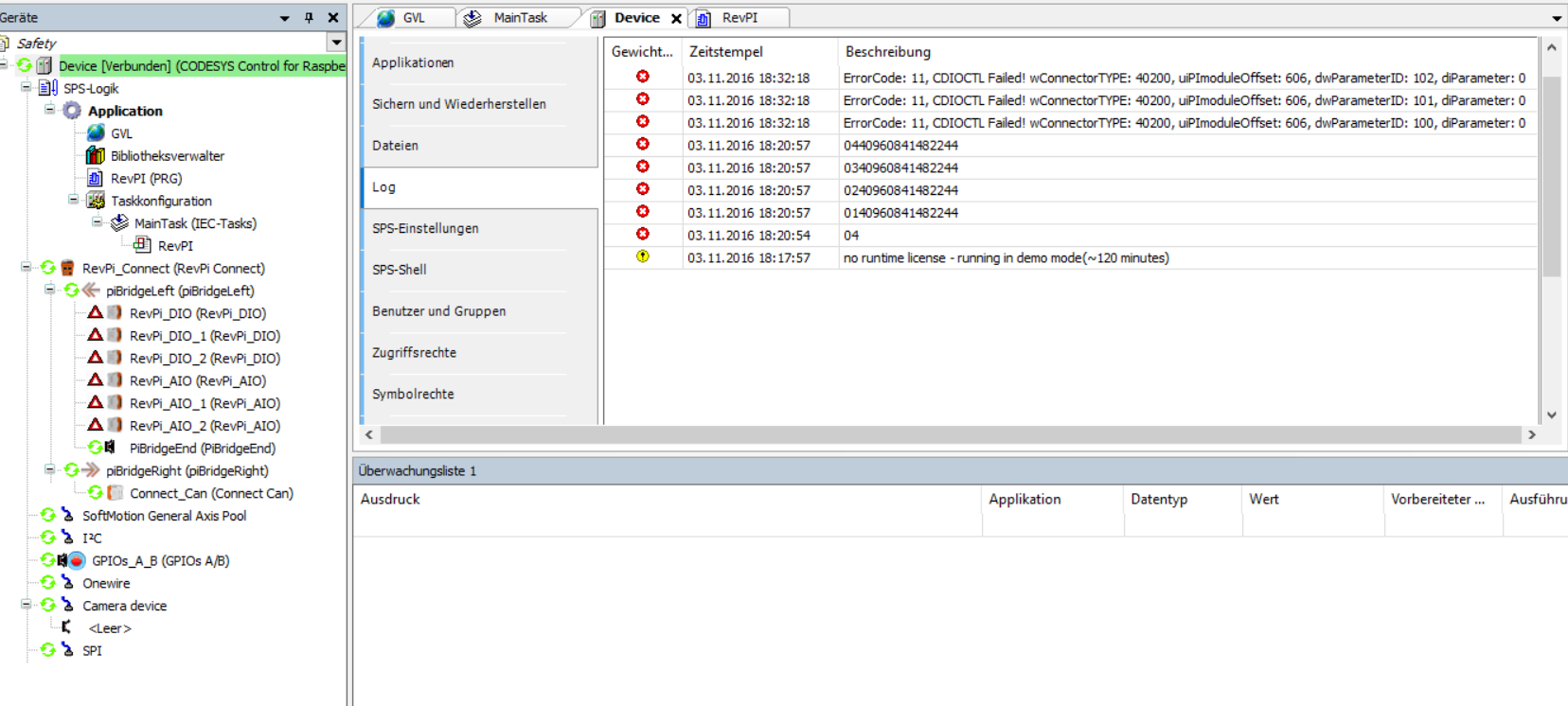Viewport: 1568px width, 706px height.
Task: Click the piBridgeRight arrow icon
Action: point(91,470)
